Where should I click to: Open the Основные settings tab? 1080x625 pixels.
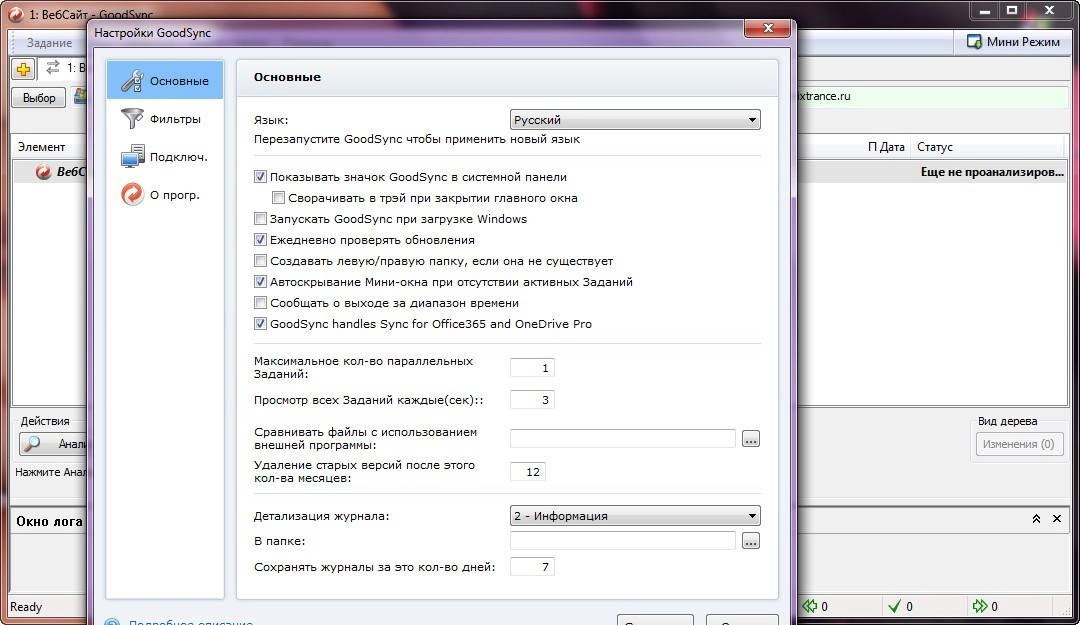tap(165, 80)
